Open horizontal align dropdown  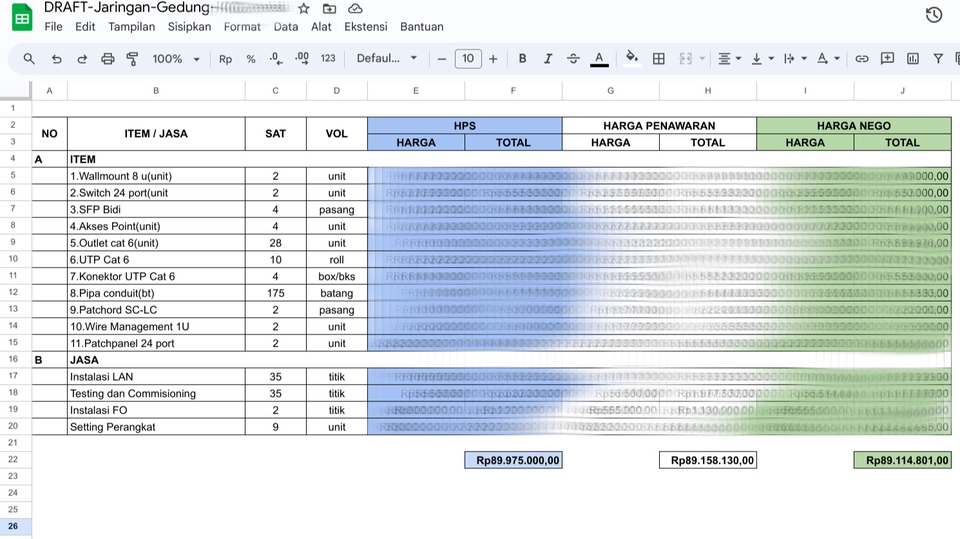[729, 59]
